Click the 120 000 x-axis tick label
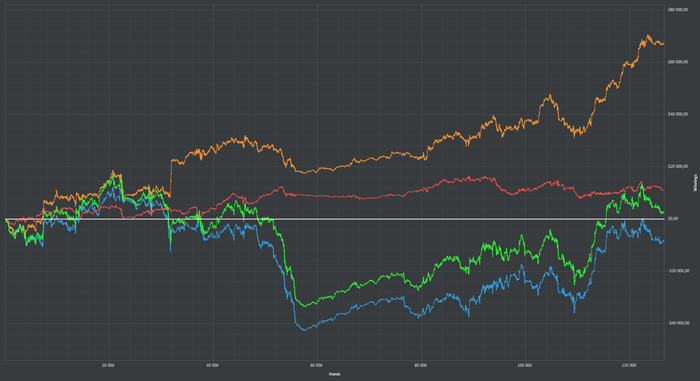Image resolution: width=700 pixels, height=381 pixels. 629,365
